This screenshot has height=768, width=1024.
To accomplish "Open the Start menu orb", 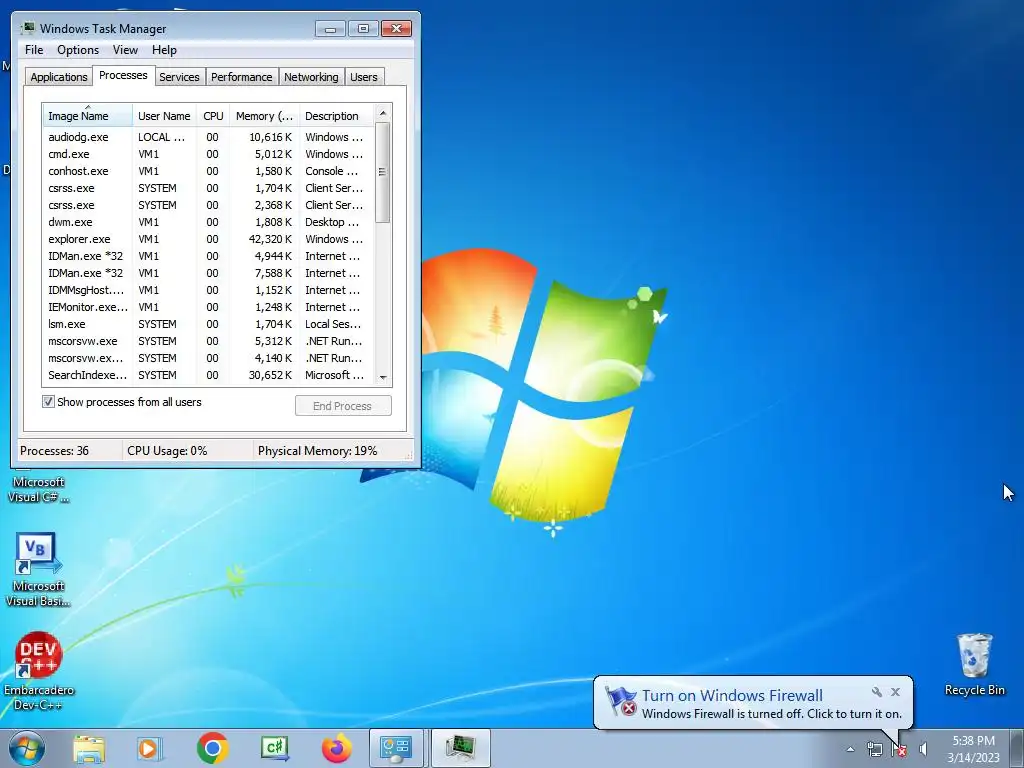I will [x=26, y=748].
